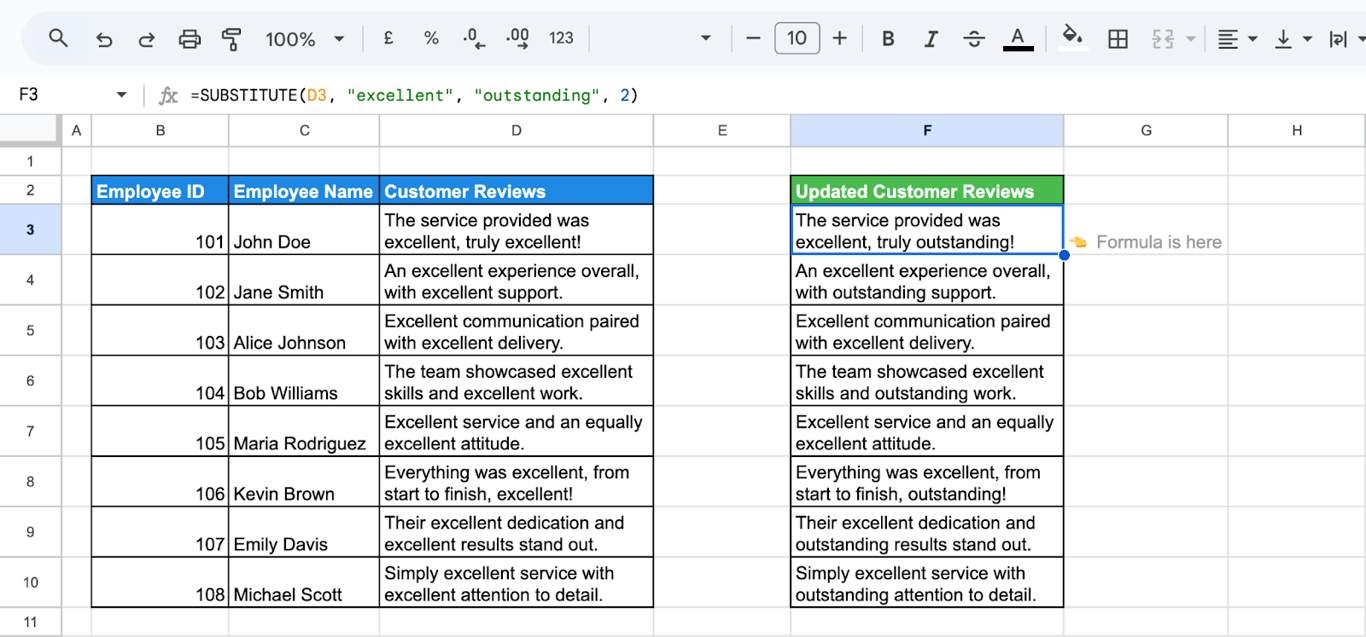The image size is (1366, 637).
Task: Select the cell with Alice Johnson
Action: [x=304, y=330]
